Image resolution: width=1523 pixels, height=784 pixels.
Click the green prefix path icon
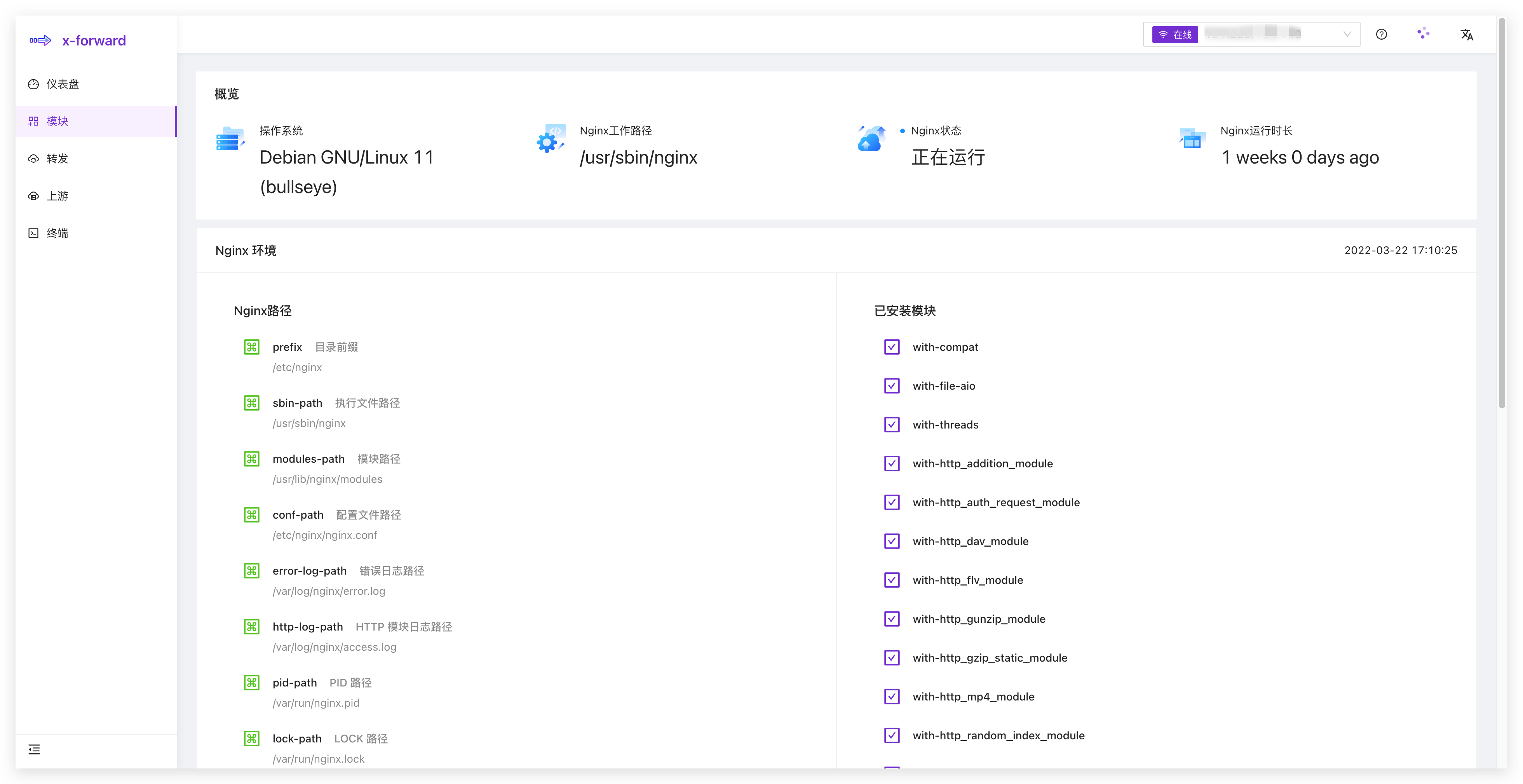[x=252, y=347]
